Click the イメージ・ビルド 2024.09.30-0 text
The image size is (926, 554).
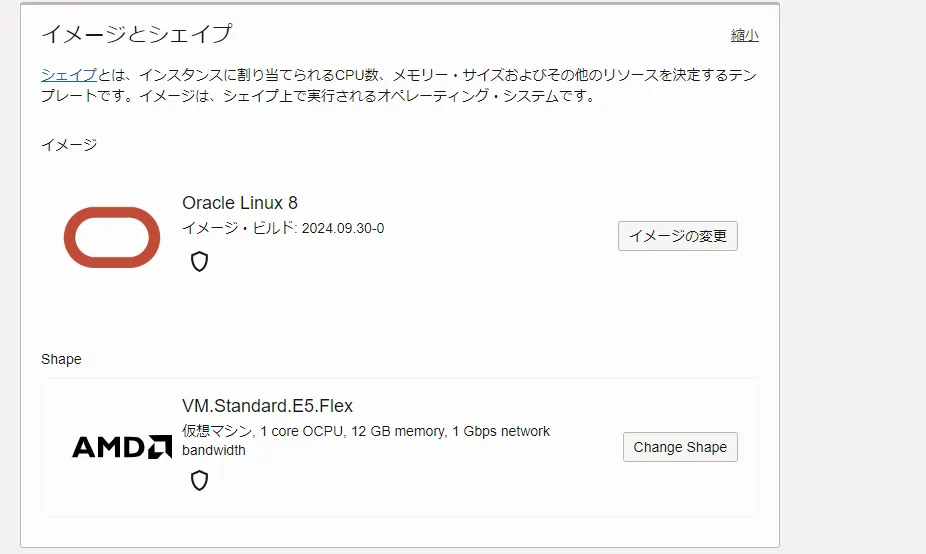click(283, 228)
